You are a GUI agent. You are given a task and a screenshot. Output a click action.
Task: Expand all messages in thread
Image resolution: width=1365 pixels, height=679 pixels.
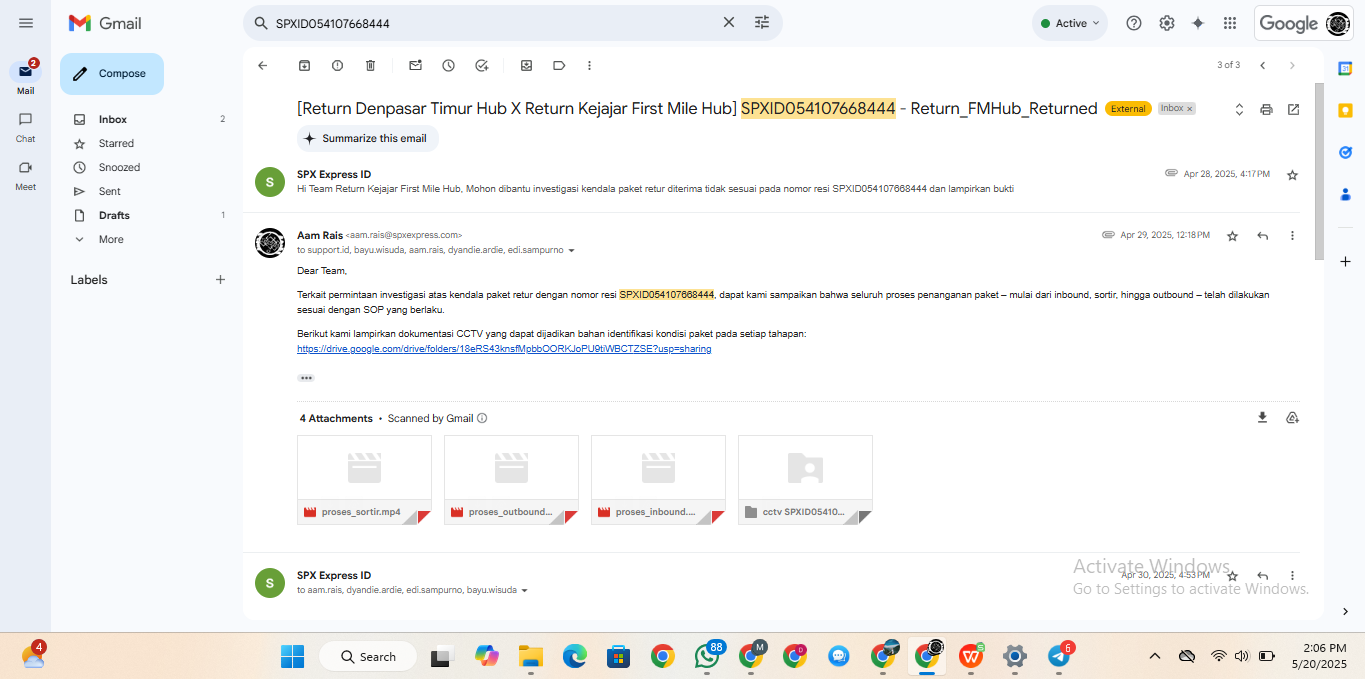coord(1239,109)
